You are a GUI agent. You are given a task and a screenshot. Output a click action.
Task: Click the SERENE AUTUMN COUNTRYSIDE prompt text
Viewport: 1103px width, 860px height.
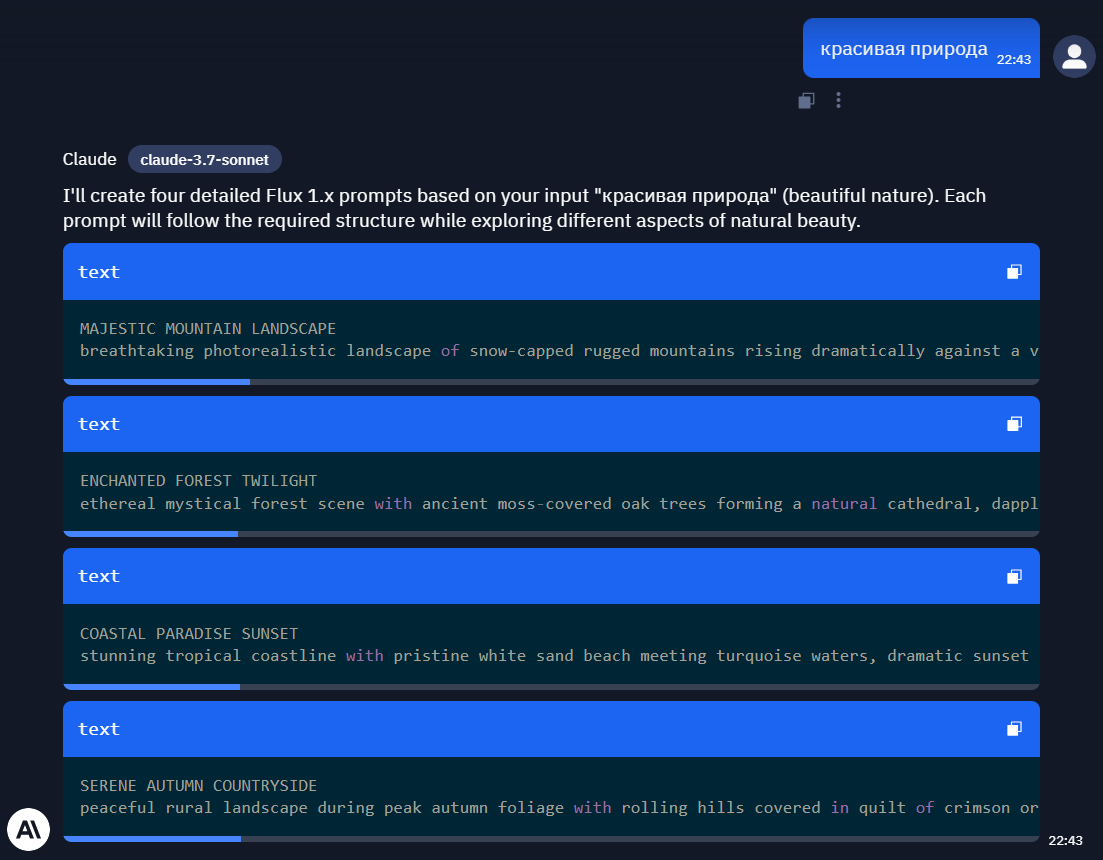[x=198, y=786]
